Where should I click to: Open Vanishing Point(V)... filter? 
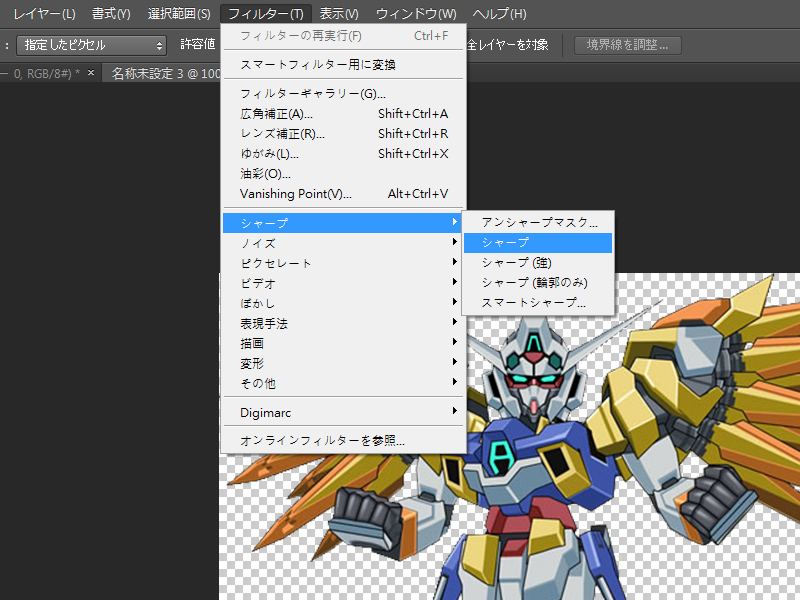[x=343, y=194]
